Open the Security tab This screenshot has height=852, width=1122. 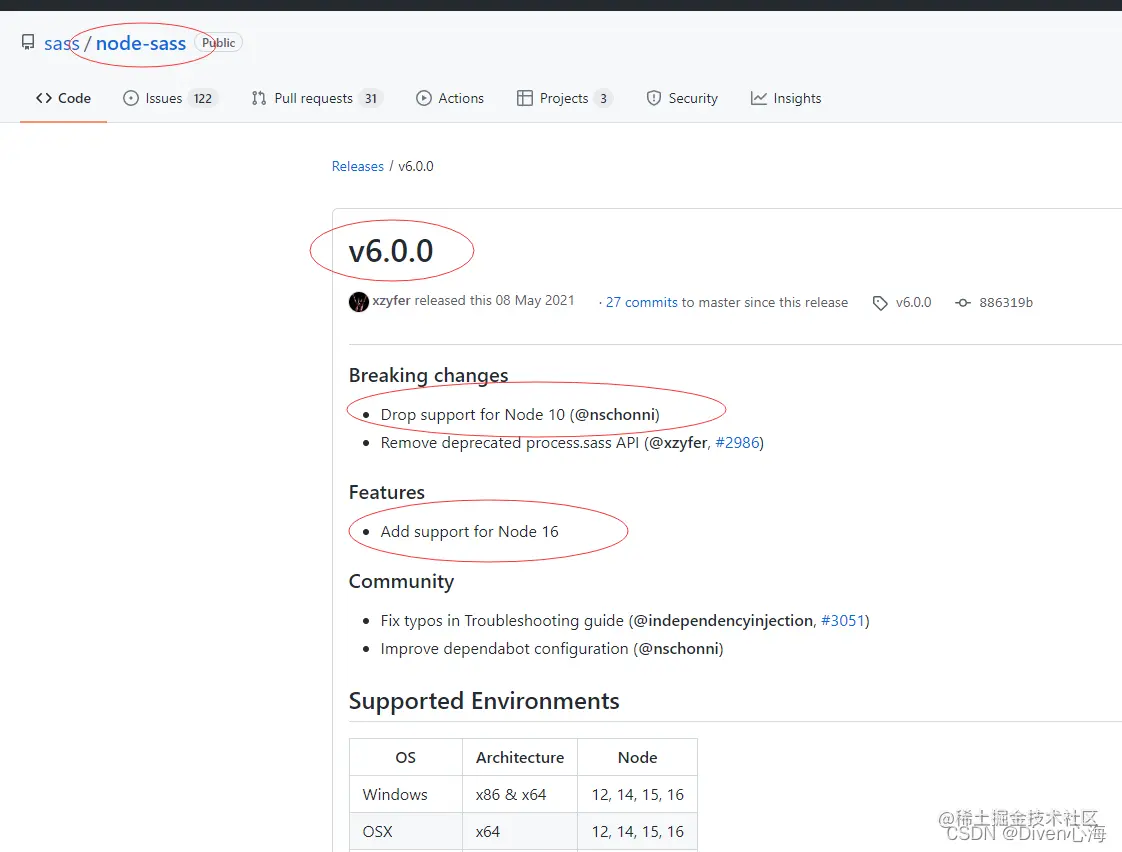pyautogui.click(x=683, y=99)
